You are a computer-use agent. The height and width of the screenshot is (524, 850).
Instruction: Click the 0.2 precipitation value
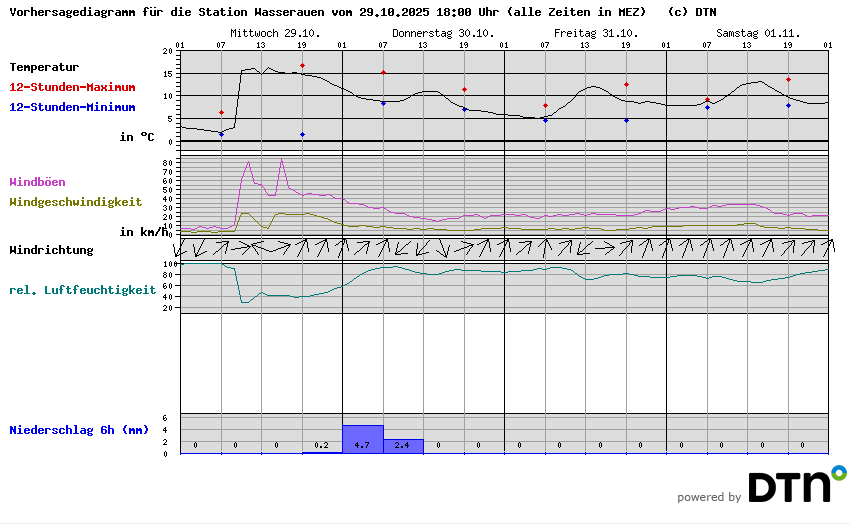coord(321,445)
